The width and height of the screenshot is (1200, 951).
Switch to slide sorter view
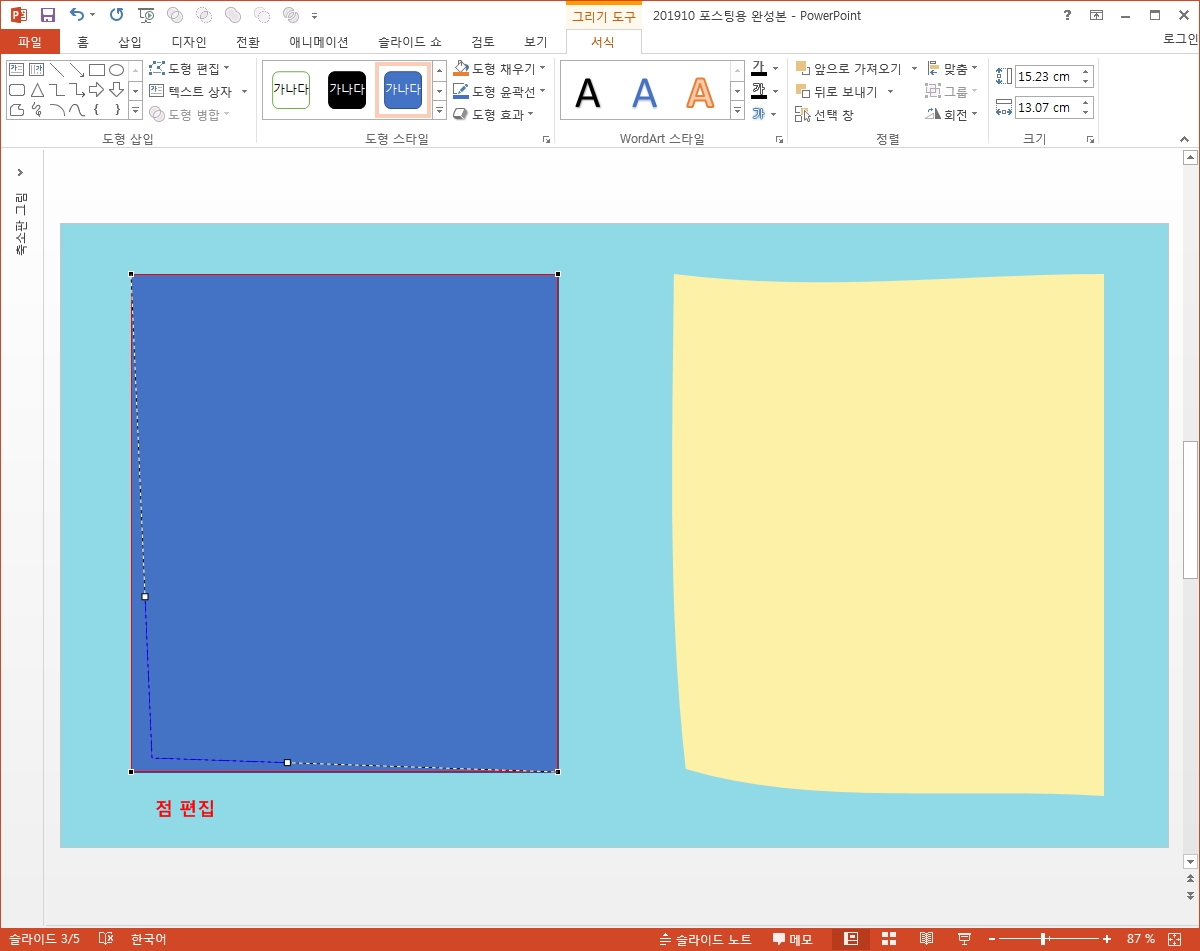(x=888, y=939)
